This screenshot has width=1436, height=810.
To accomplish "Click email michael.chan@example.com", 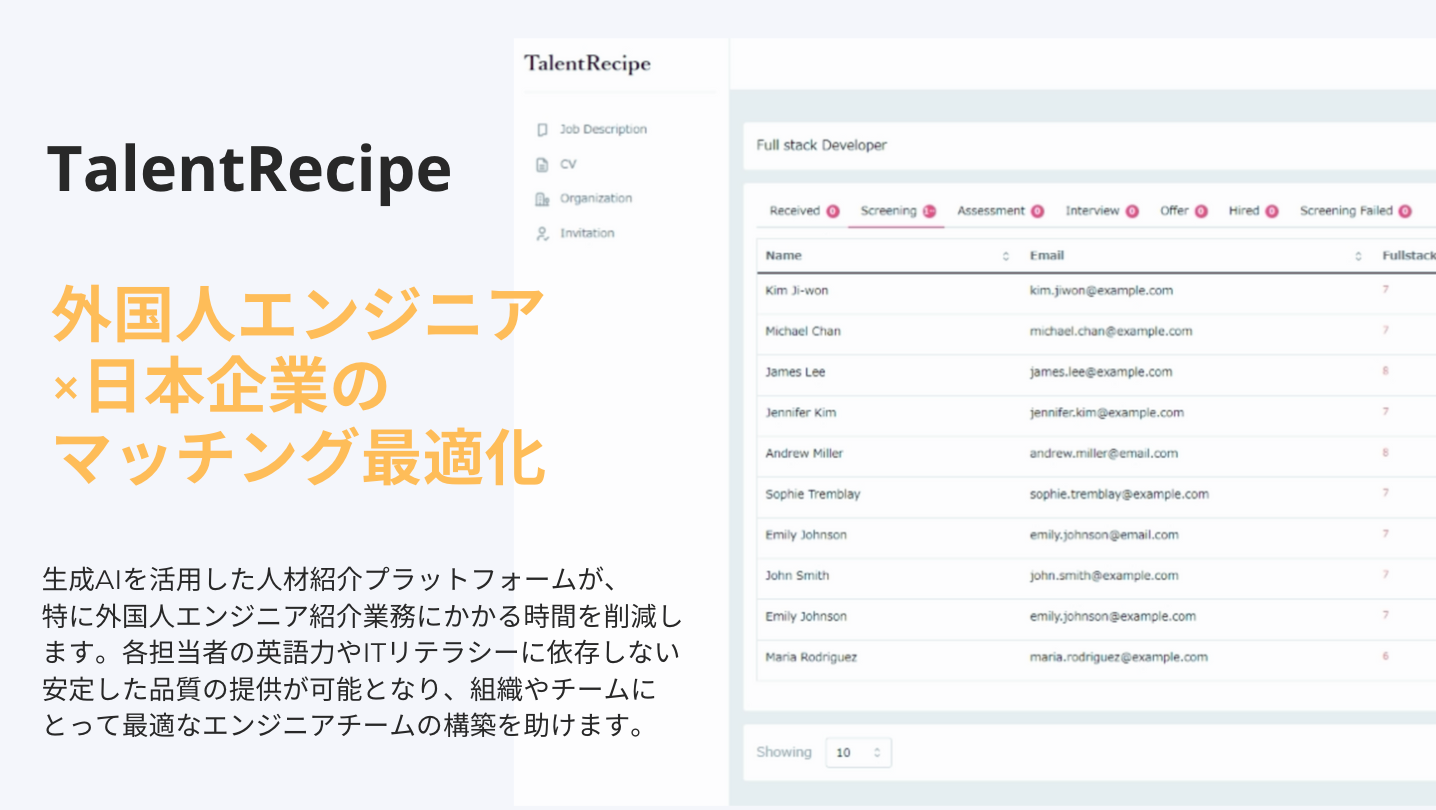I will (x=1111, y=331).
